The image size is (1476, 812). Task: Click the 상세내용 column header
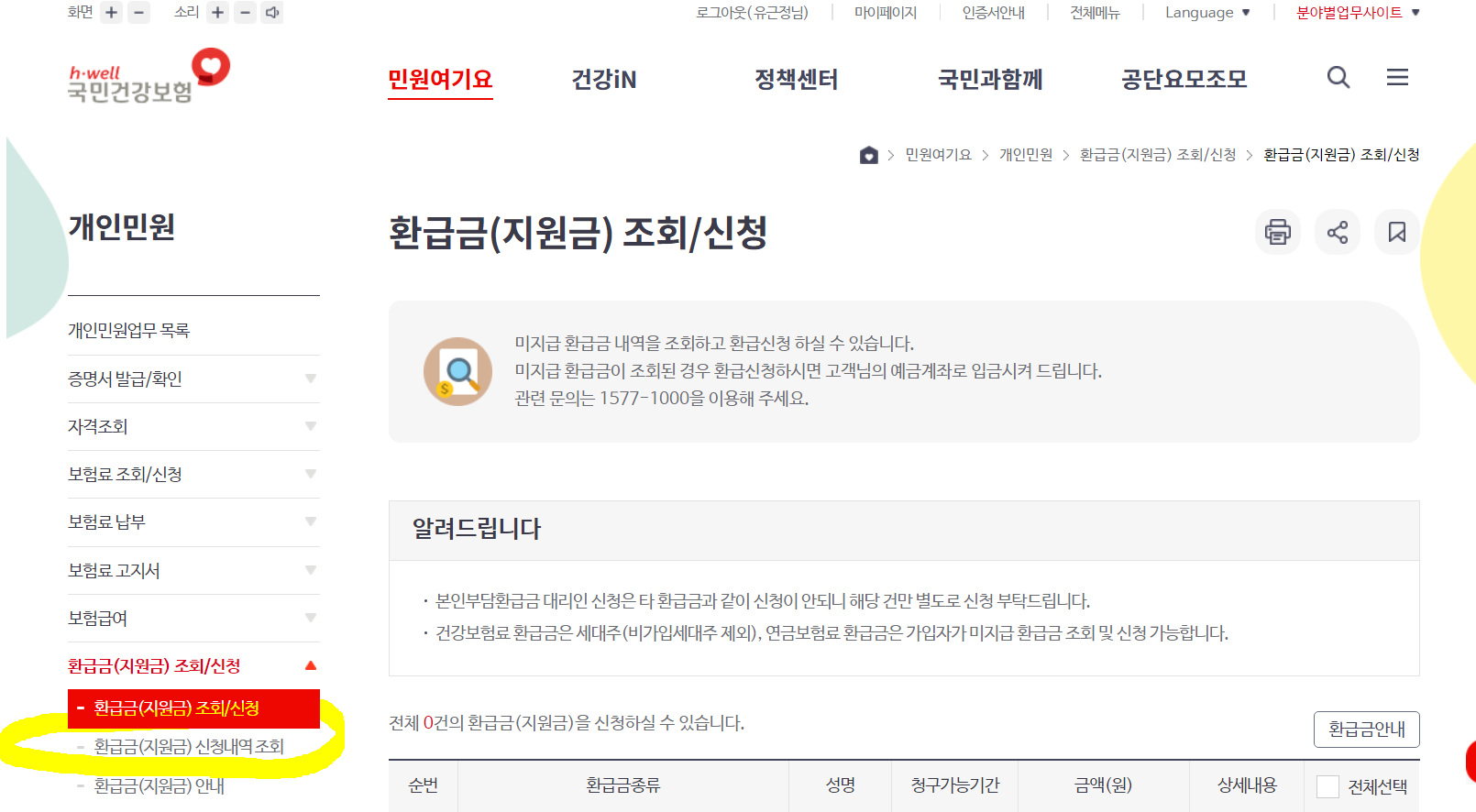[x=1247, y=785]
